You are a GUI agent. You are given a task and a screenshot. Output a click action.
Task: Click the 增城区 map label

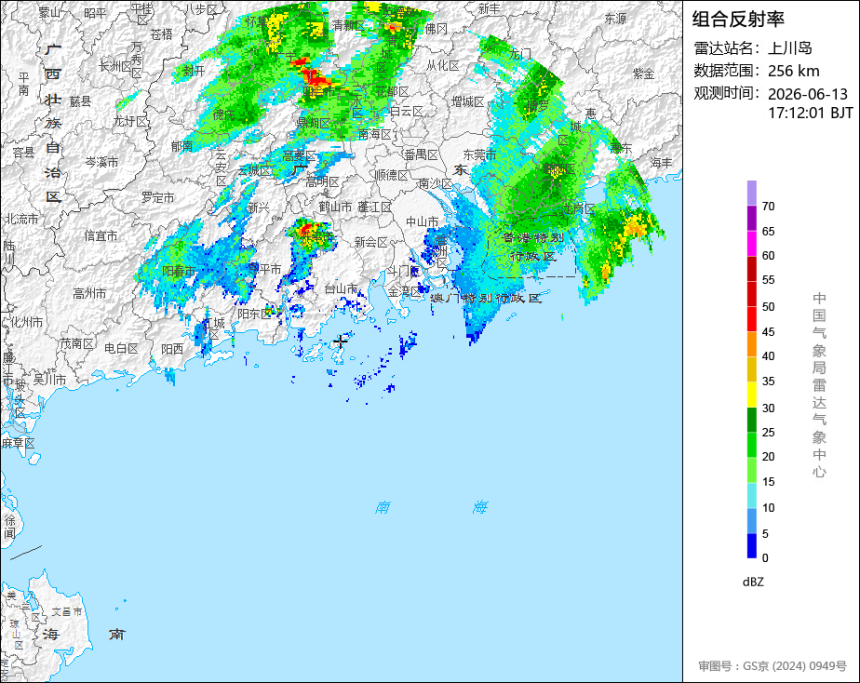pyautogui.click(x=468, y=102)
